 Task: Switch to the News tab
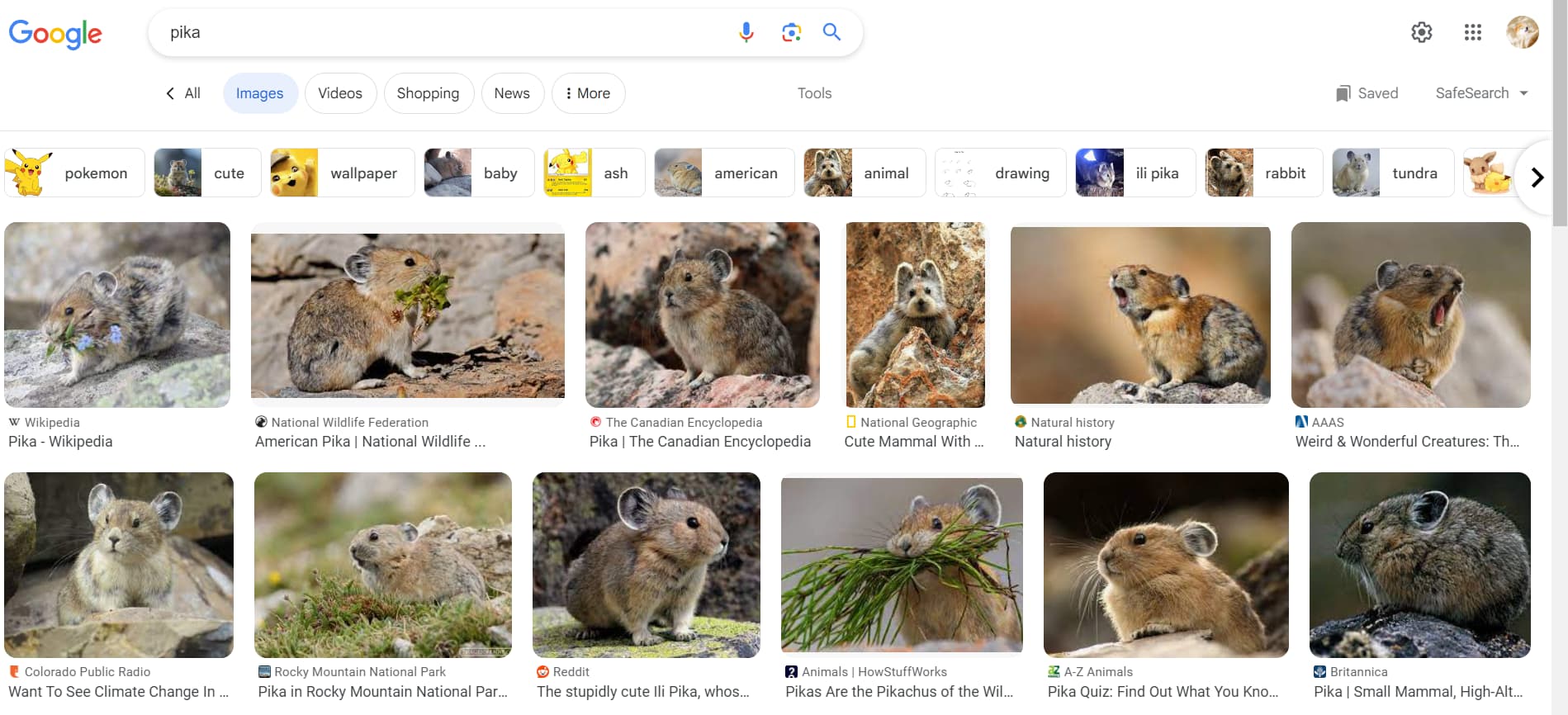(x=512, y=93)
